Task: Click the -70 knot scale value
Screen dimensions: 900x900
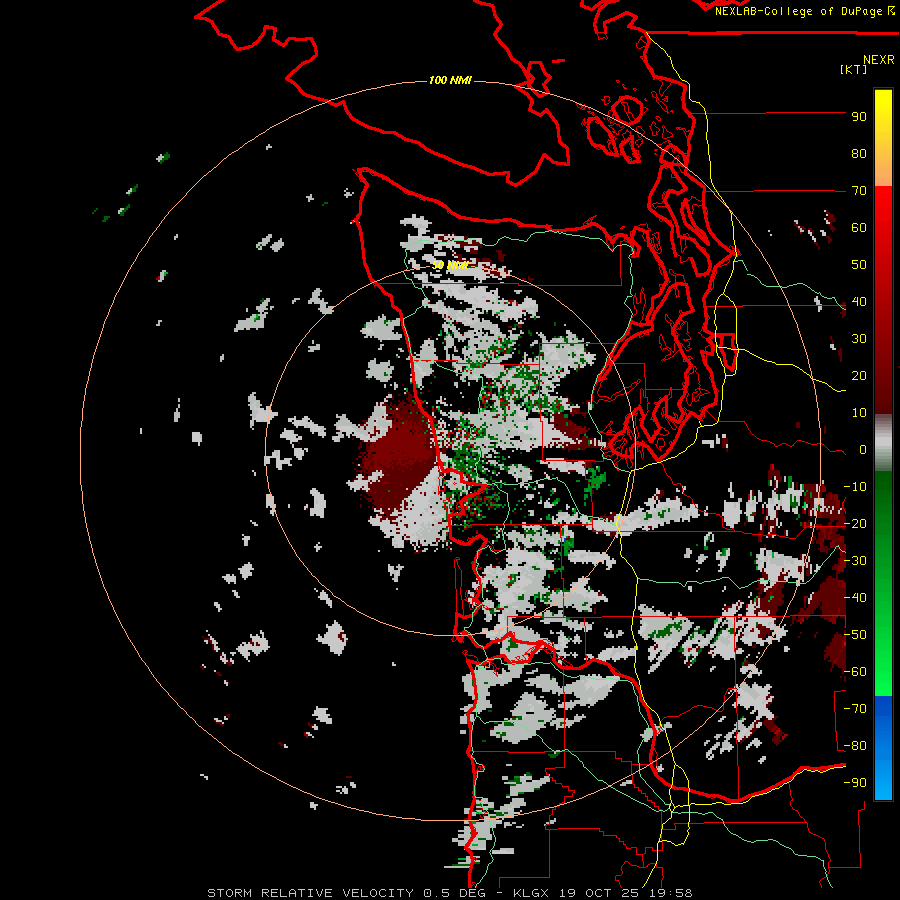Action: 855,709
